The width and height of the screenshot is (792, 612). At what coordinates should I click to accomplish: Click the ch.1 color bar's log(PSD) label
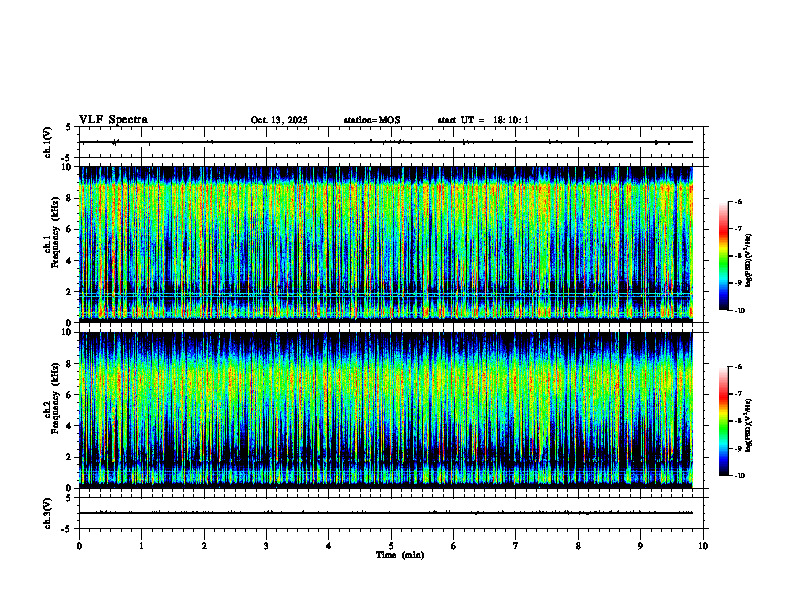pos(749,260)
